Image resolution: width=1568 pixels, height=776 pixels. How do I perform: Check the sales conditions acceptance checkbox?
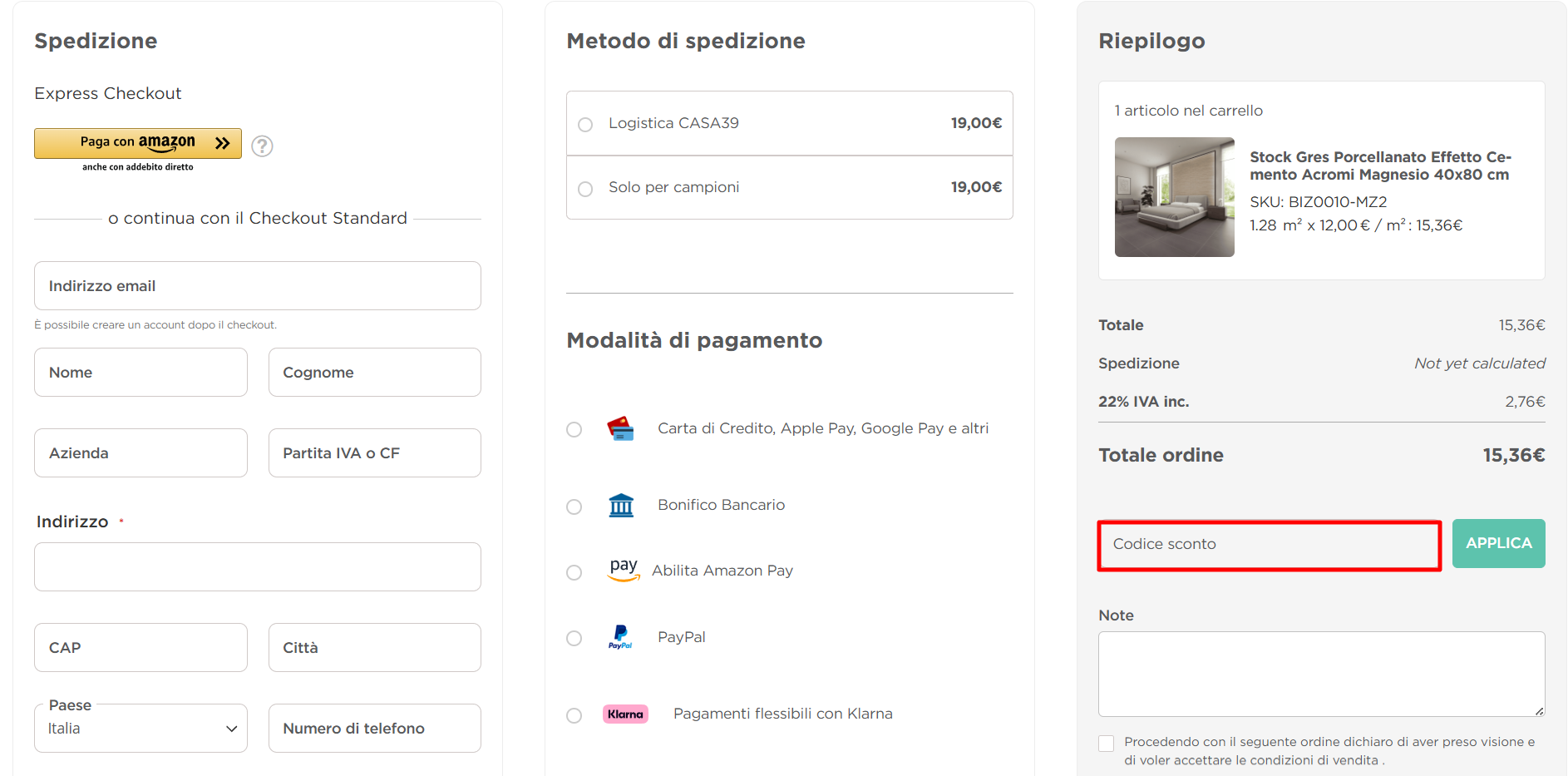tap(1106, 743)
